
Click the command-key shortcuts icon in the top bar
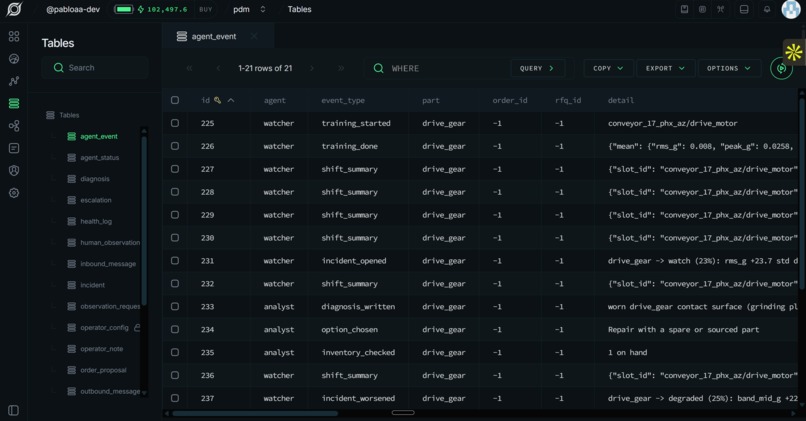pos(721,9)
